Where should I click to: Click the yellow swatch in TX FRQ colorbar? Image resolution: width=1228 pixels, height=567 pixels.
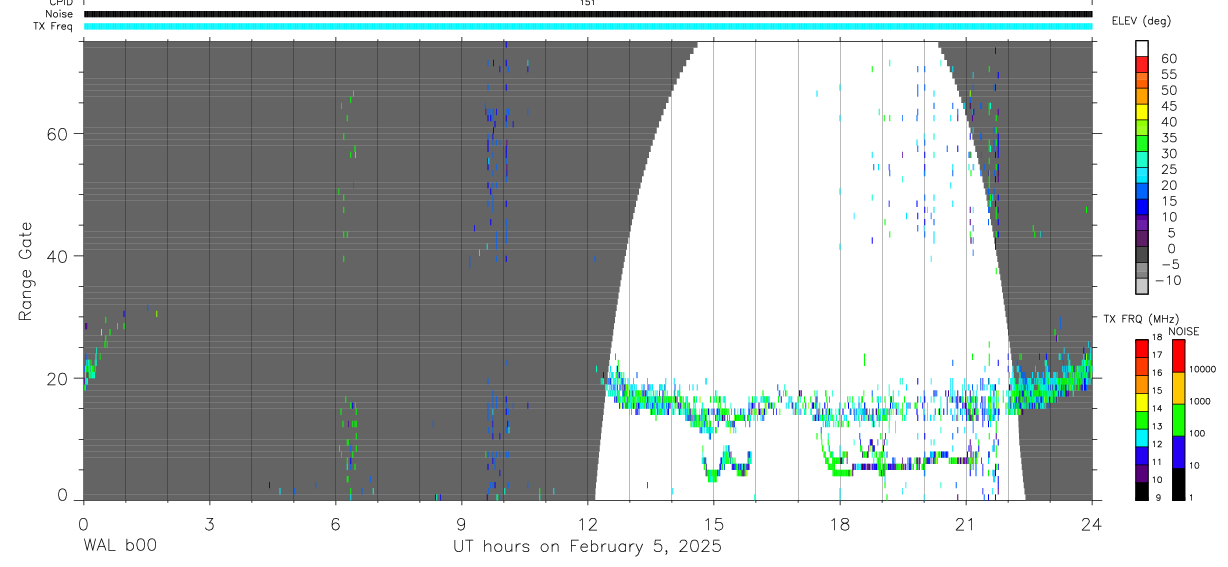[x=1142, y=401]
